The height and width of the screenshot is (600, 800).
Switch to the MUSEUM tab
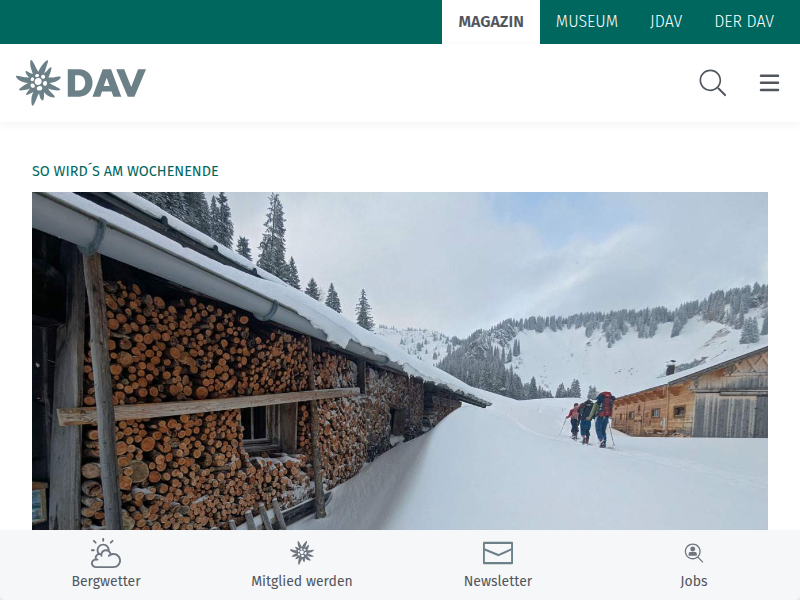coord(587,22)
